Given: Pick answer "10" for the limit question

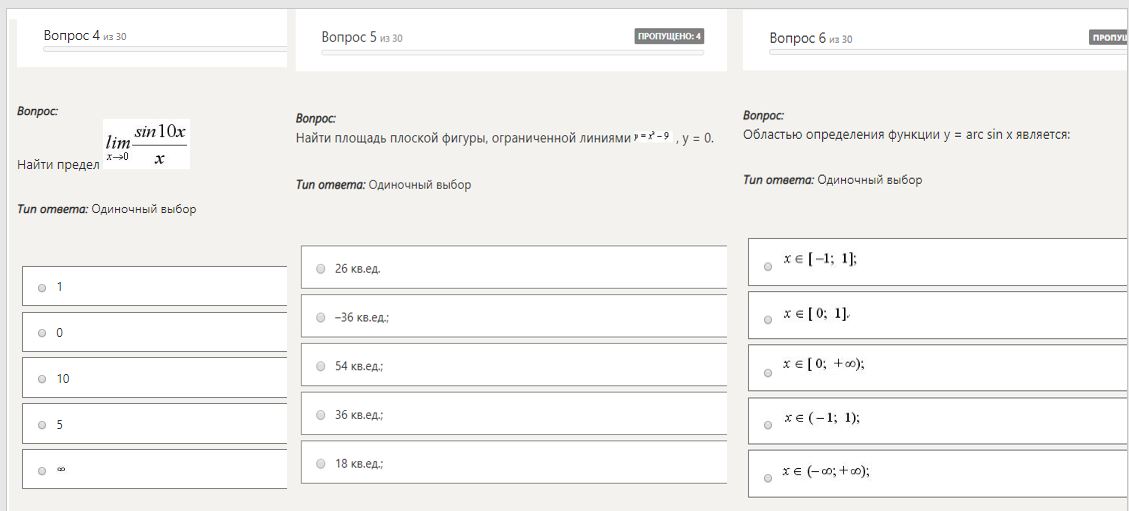Looking at the screenshot, I should 42,379.
